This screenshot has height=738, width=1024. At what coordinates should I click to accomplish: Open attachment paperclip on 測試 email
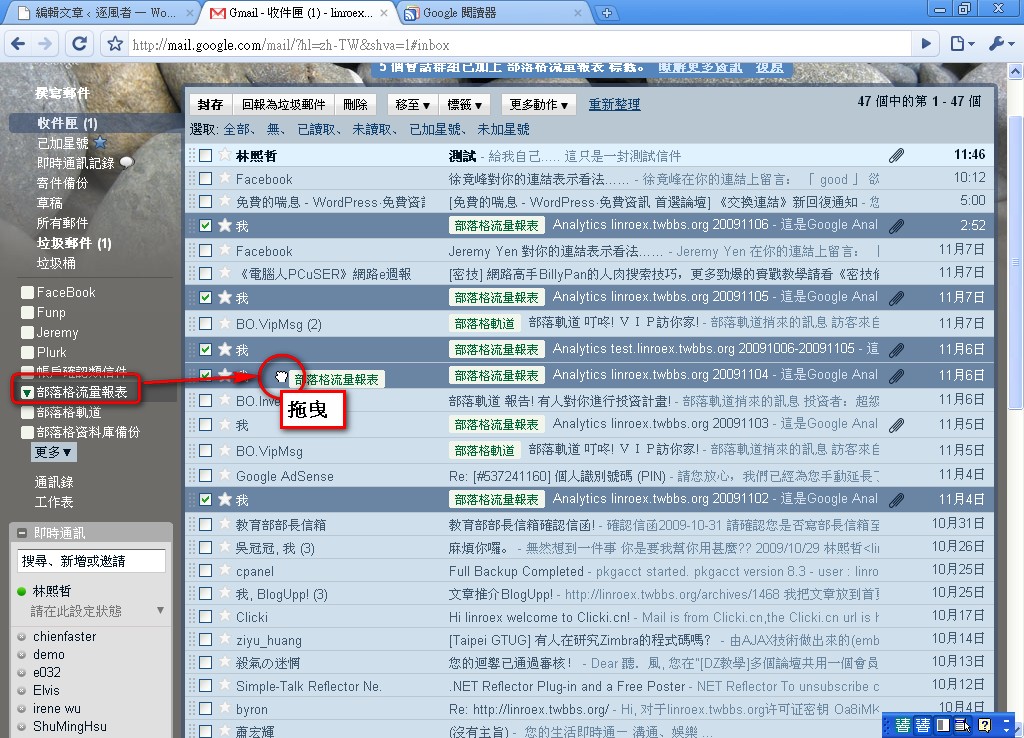[897, 155]
